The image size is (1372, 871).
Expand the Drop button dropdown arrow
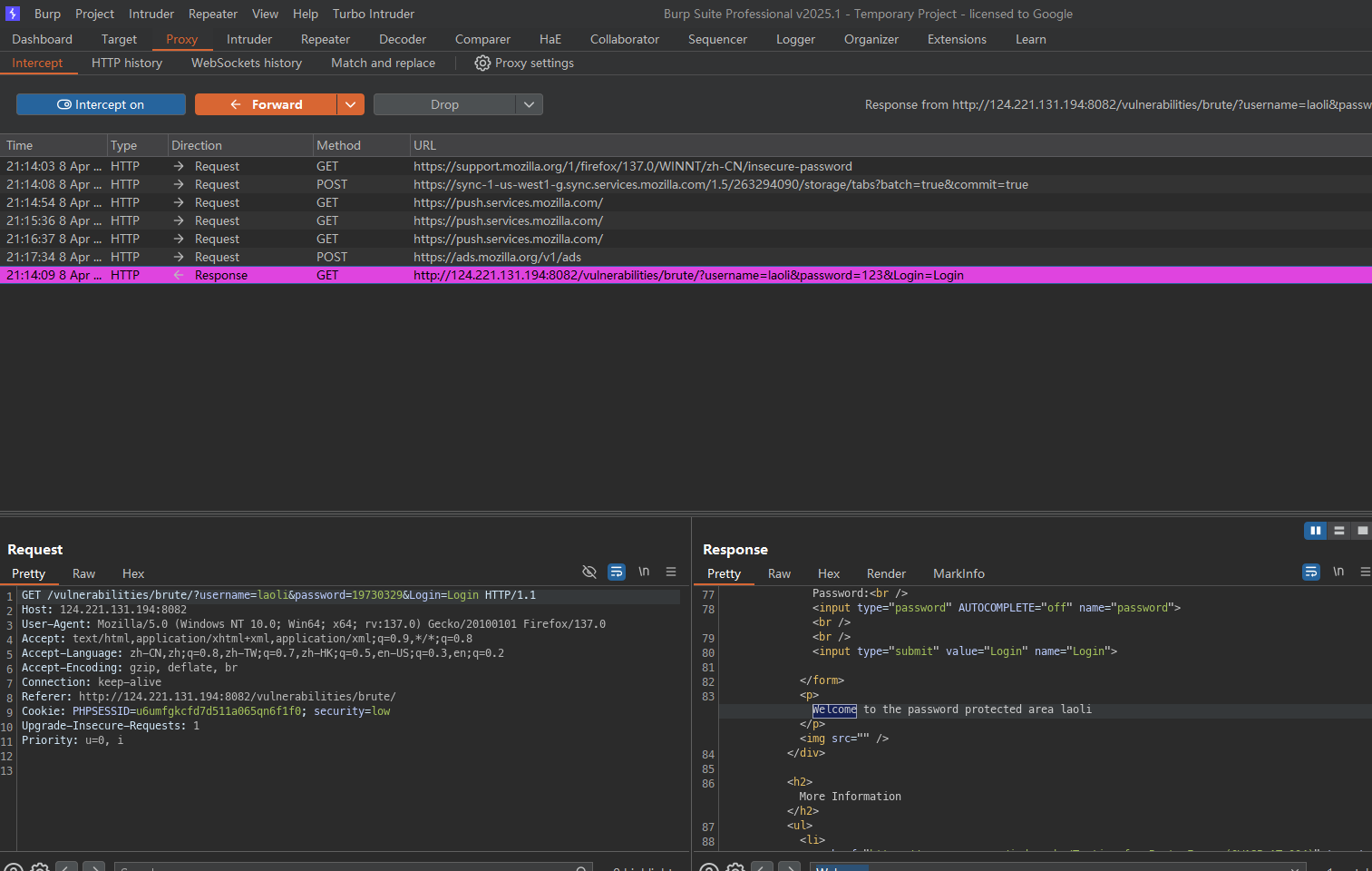pyautogui.click(x=530, y=104)
